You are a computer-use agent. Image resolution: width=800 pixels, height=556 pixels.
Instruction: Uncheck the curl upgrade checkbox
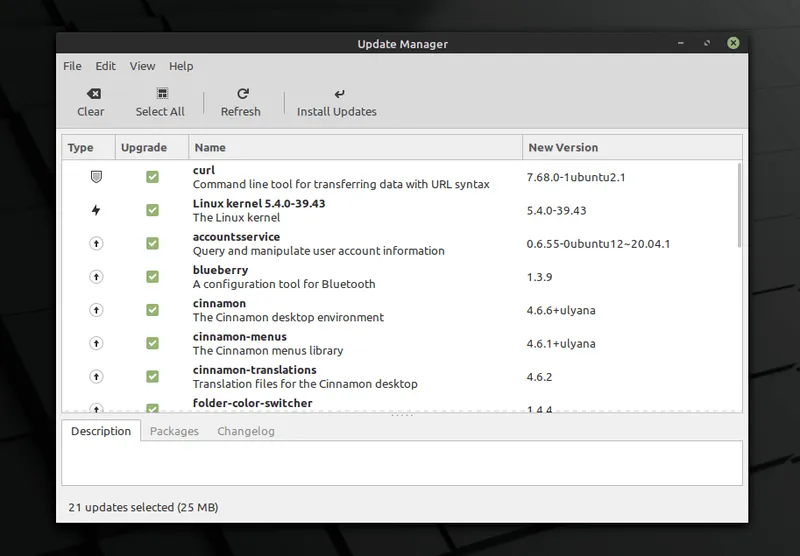click(x=152, y=177)
